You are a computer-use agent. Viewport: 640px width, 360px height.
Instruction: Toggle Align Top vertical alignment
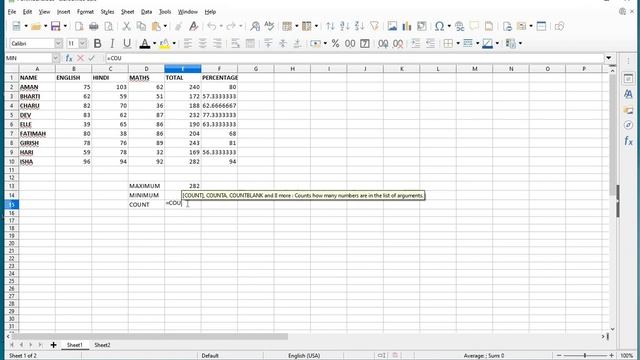tap(268, 44)
